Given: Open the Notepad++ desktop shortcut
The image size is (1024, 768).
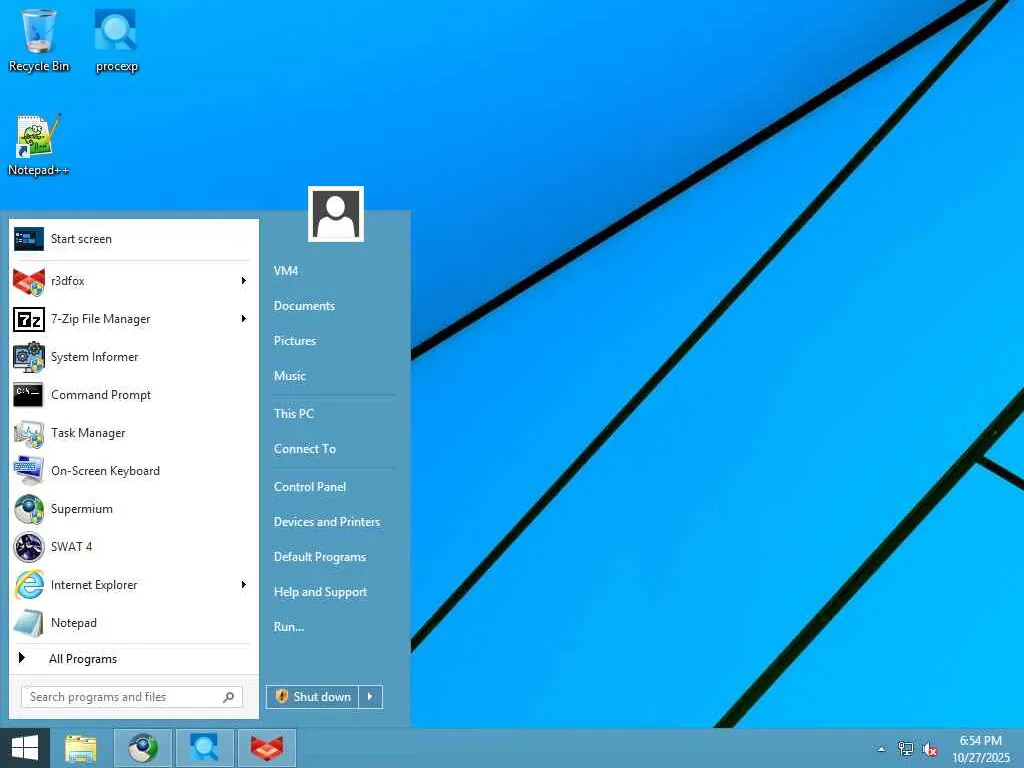Looking at the screenshot, I should pos(39,144).
